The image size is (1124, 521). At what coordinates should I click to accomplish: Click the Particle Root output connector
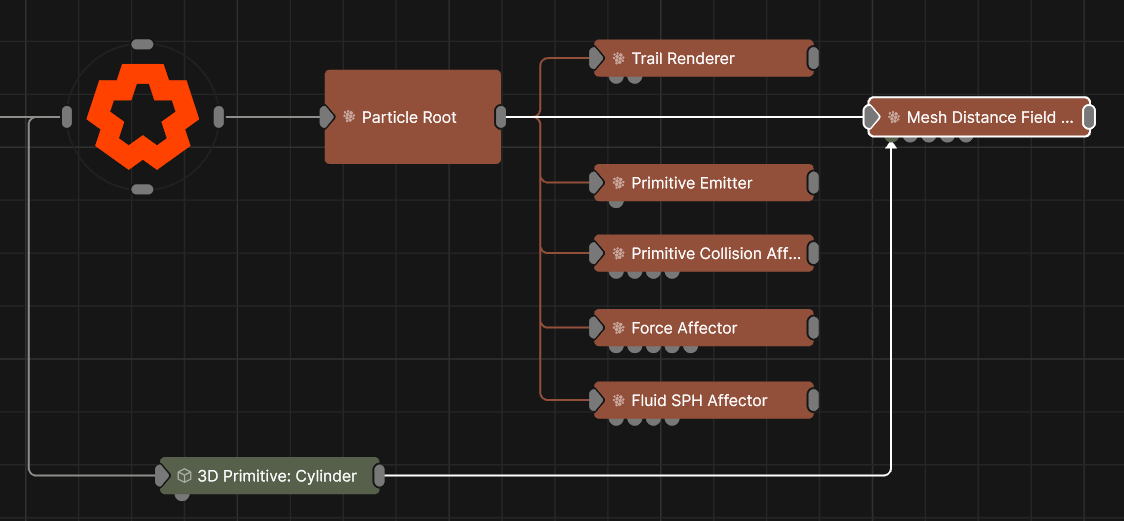click(x=501, y=117)
